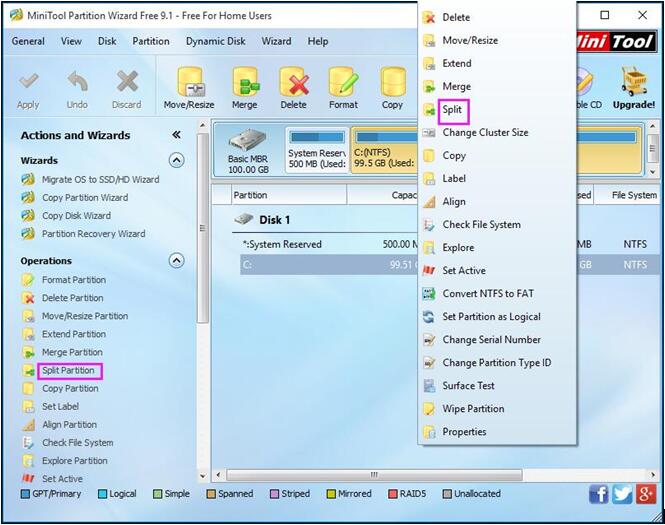Click the Basic MBR disk icon
The width and height of the screenshot is (665, 525).
click(248, 140)
